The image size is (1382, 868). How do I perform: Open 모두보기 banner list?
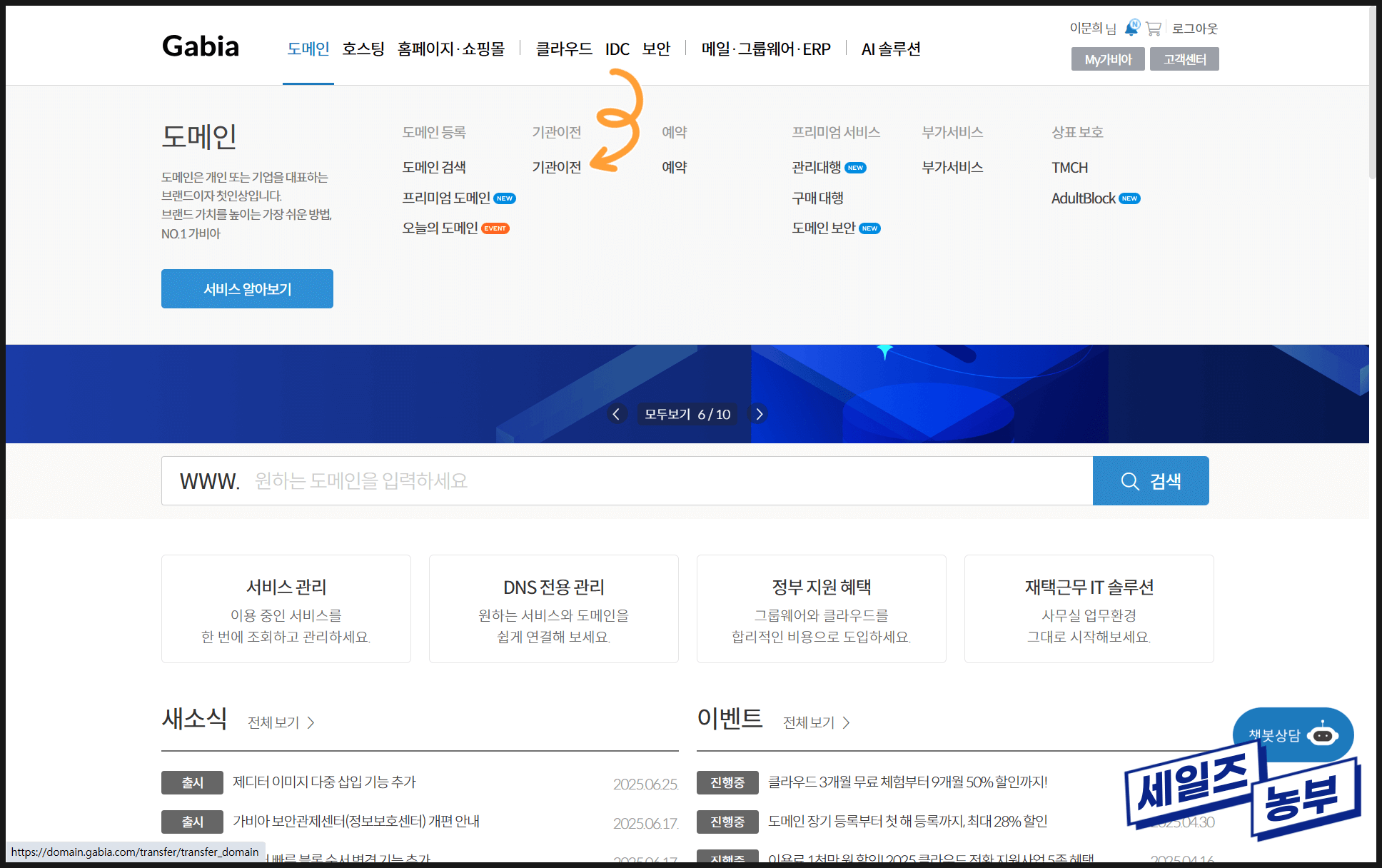[x=667, y=414]
